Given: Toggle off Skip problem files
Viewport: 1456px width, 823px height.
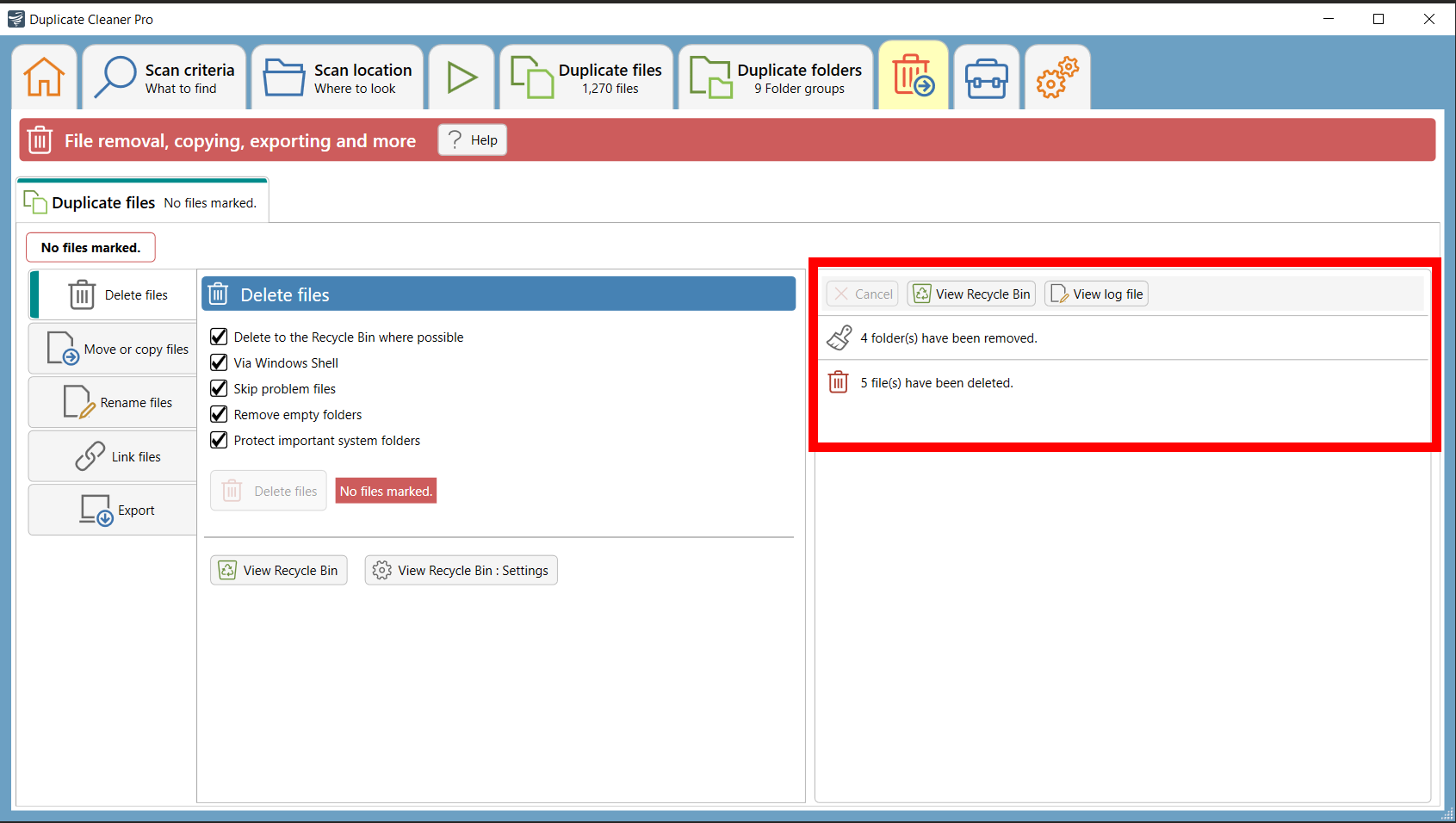Looking at the screenshot, I should [x=219, y=388].
